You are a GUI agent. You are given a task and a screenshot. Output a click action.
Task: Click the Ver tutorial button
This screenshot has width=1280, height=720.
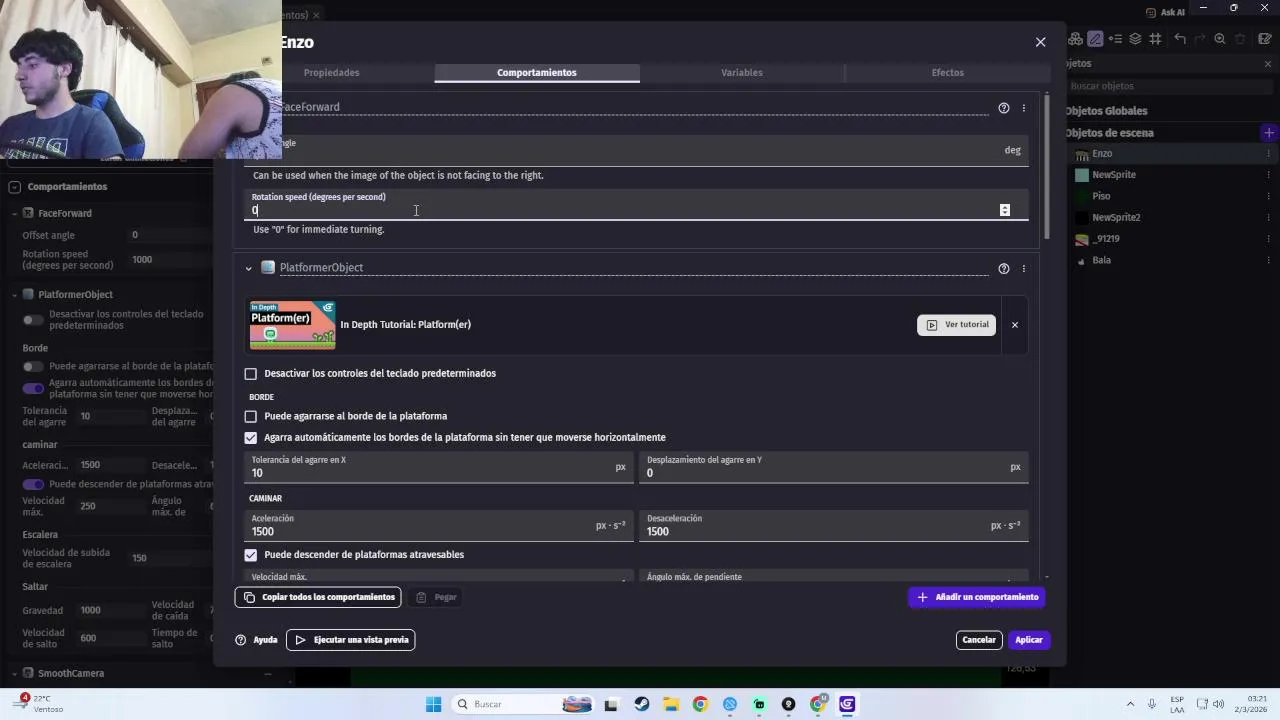tap(957, 325)
